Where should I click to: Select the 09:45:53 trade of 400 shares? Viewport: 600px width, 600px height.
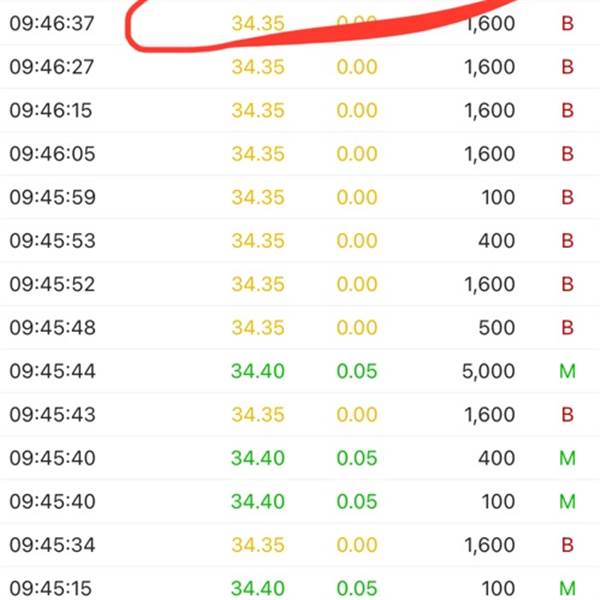[300, 241]
